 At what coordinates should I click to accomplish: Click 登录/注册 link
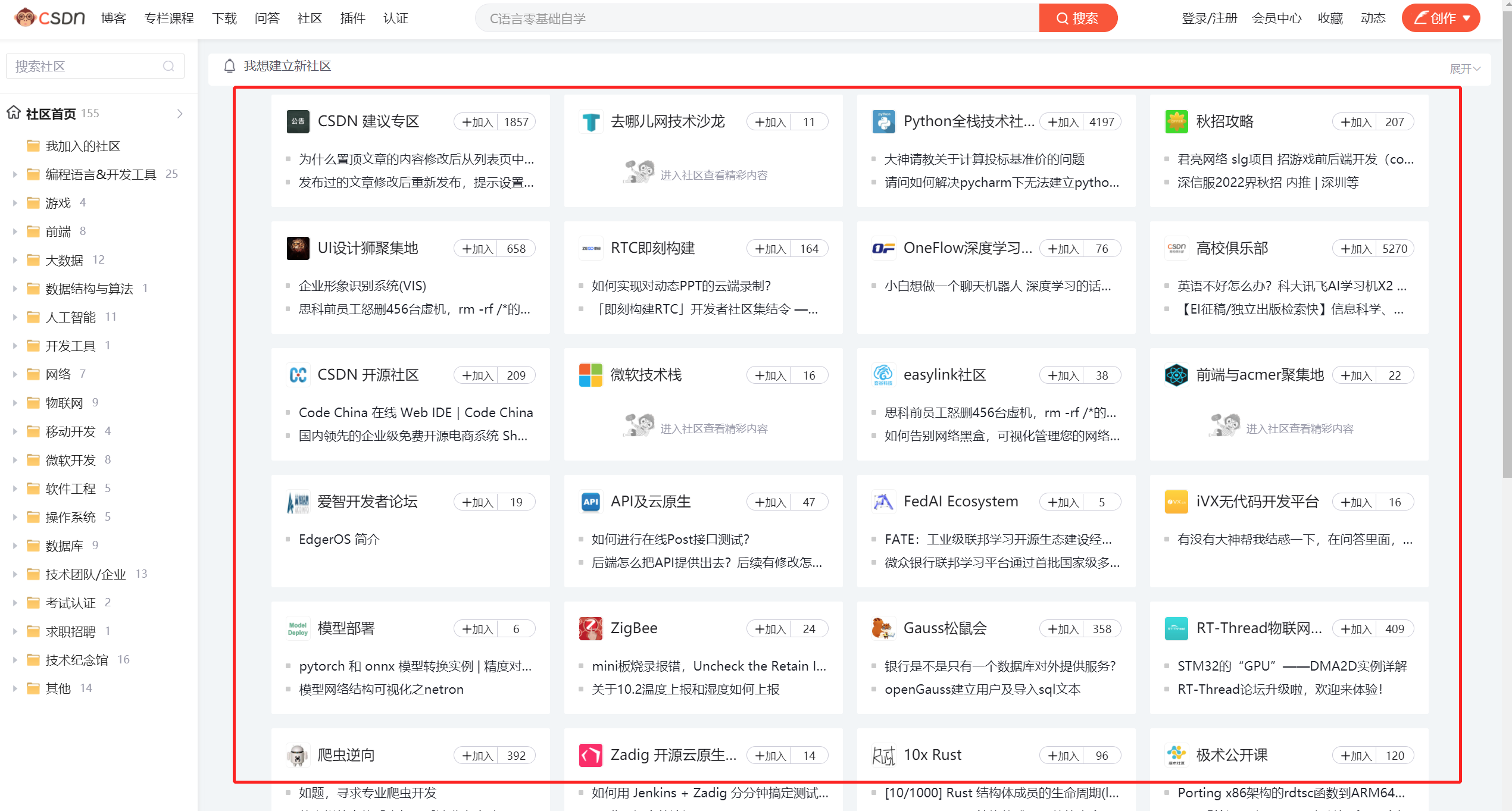1210,18
